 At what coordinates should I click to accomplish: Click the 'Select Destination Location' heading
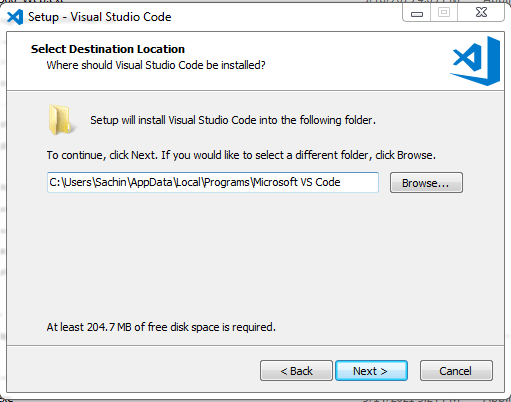(x=108, y=49)
